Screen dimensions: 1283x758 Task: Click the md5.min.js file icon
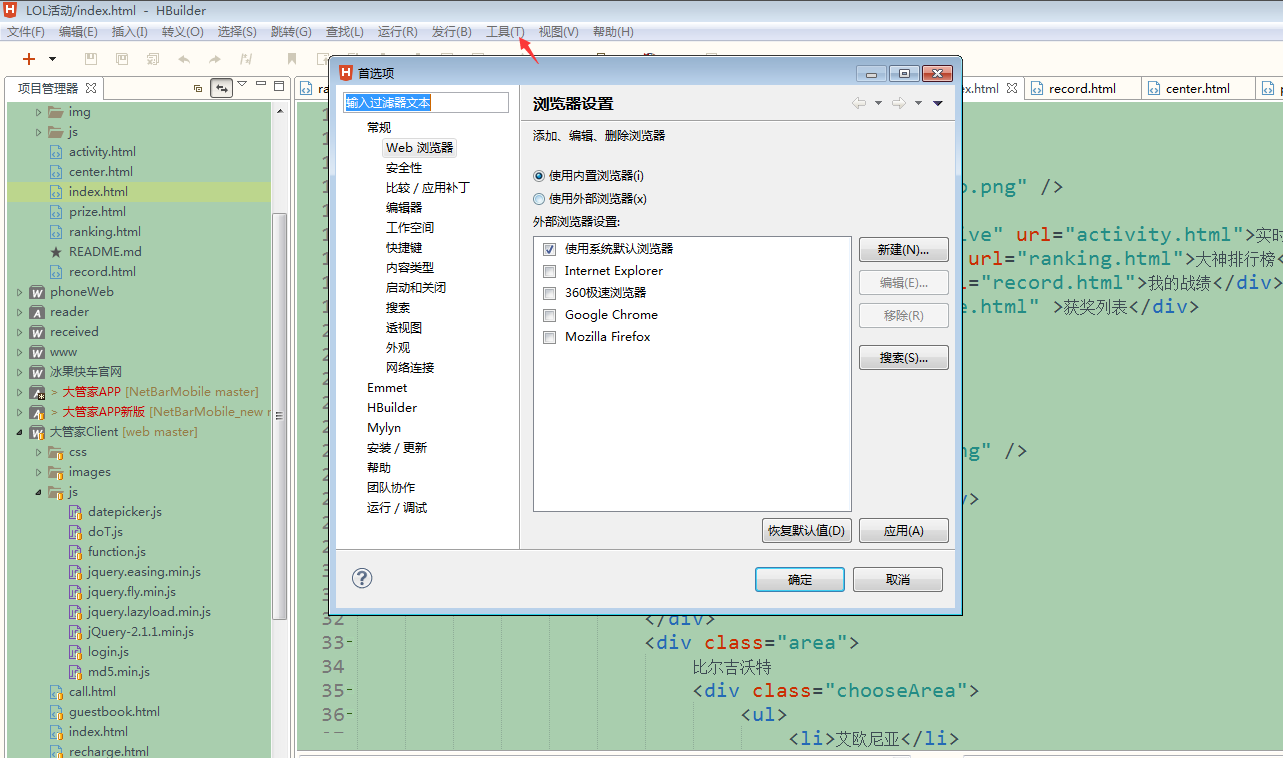(x=75, y=672)
